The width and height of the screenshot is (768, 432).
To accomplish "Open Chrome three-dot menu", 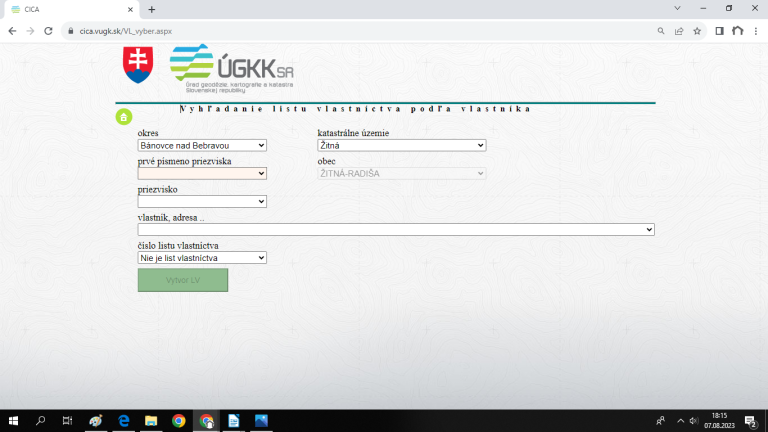I will 756,31.
